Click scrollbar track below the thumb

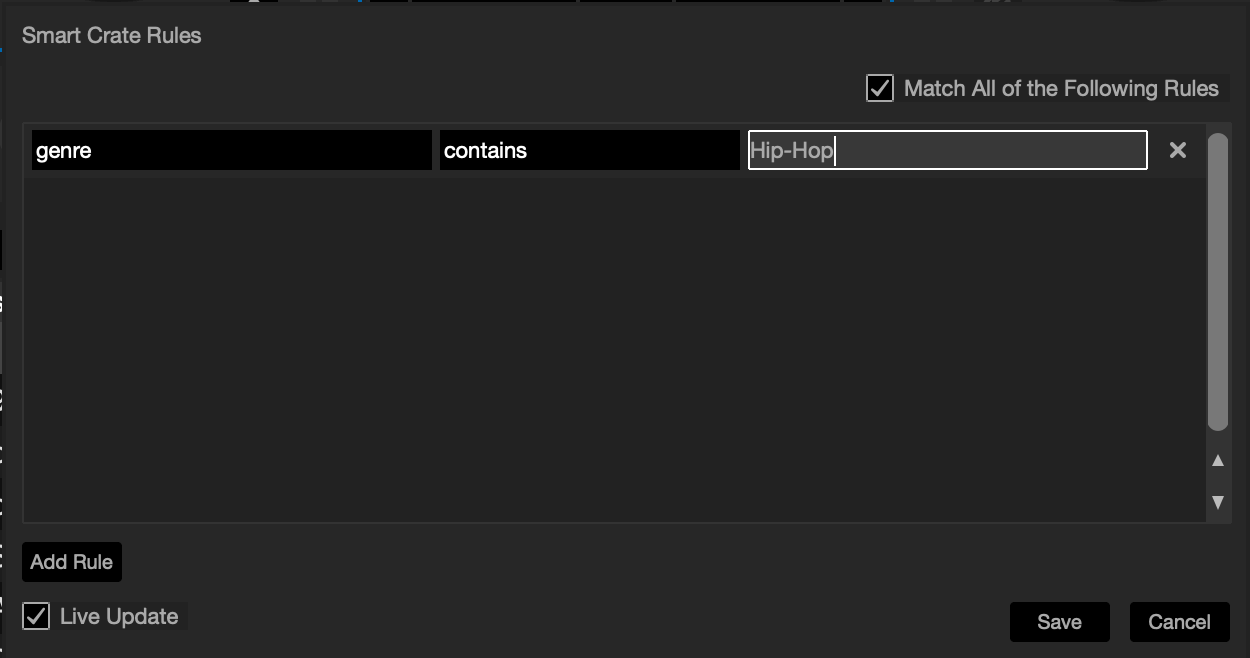click(1217, 440)
